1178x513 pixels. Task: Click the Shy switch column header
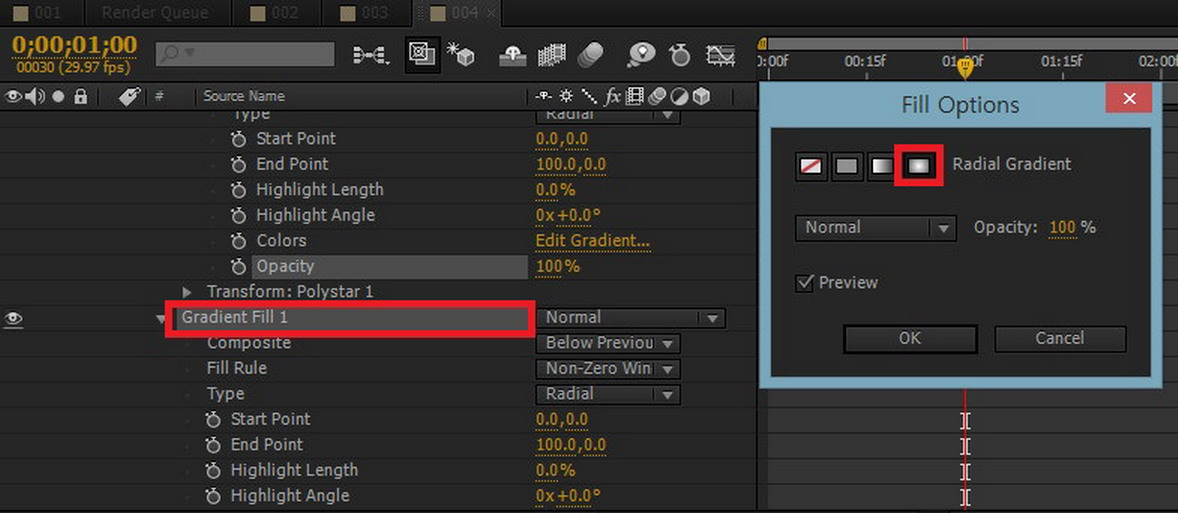click(x=543, y=96)
